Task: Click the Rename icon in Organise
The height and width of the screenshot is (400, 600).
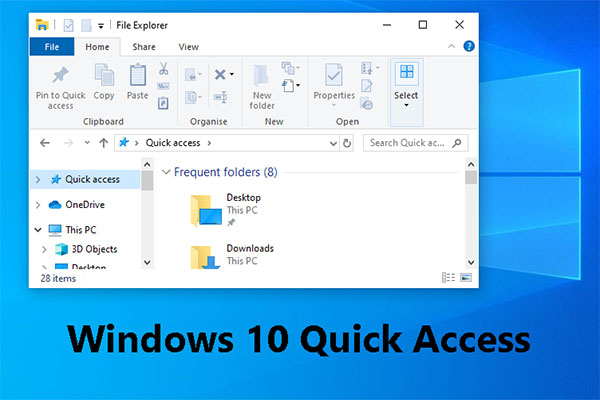Action: [x=220, y=97]
